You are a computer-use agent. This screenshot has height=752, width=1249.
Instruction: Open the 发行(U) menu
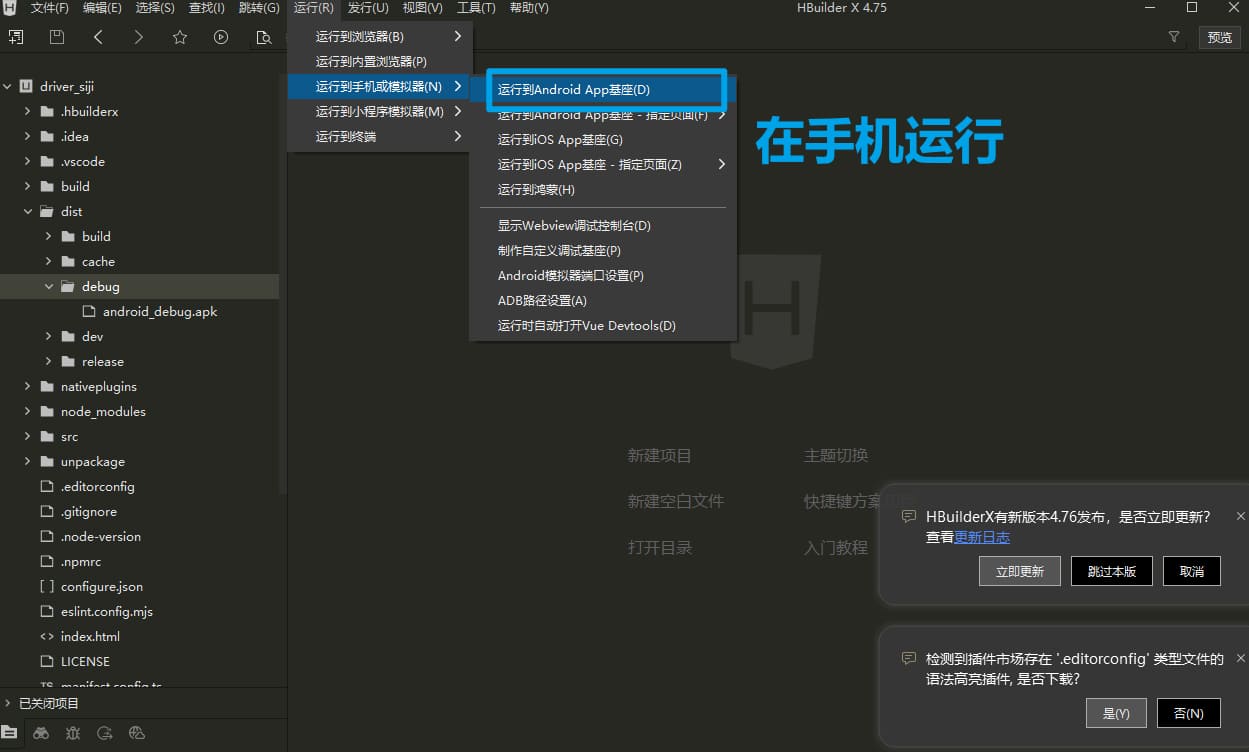coord(368,8)
